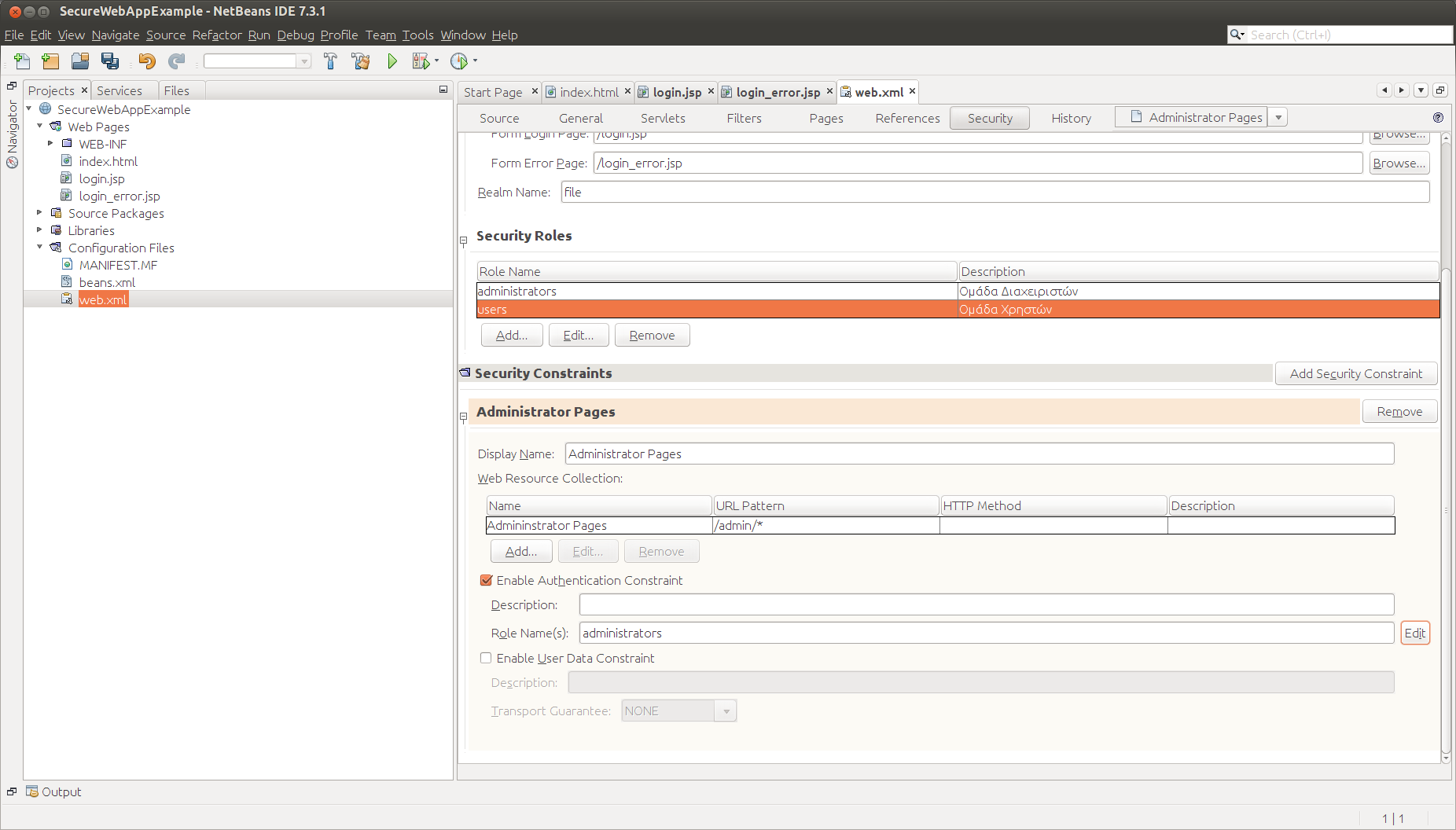Select login_error.jsp in the project tree
Screen dimensions: 1456x830
119,196
